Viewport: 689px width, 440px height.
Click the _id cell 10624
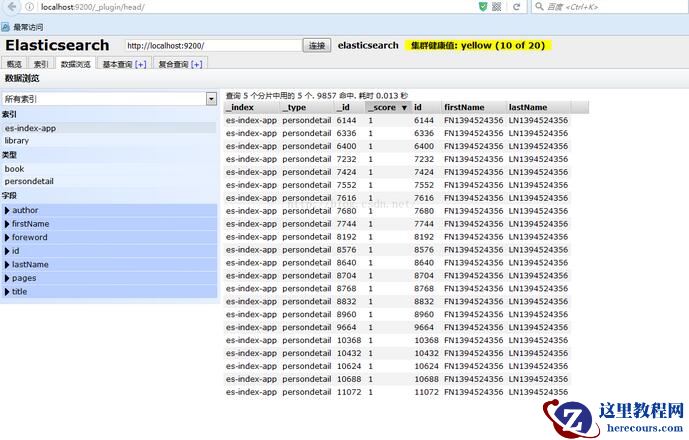coord(349,366)
